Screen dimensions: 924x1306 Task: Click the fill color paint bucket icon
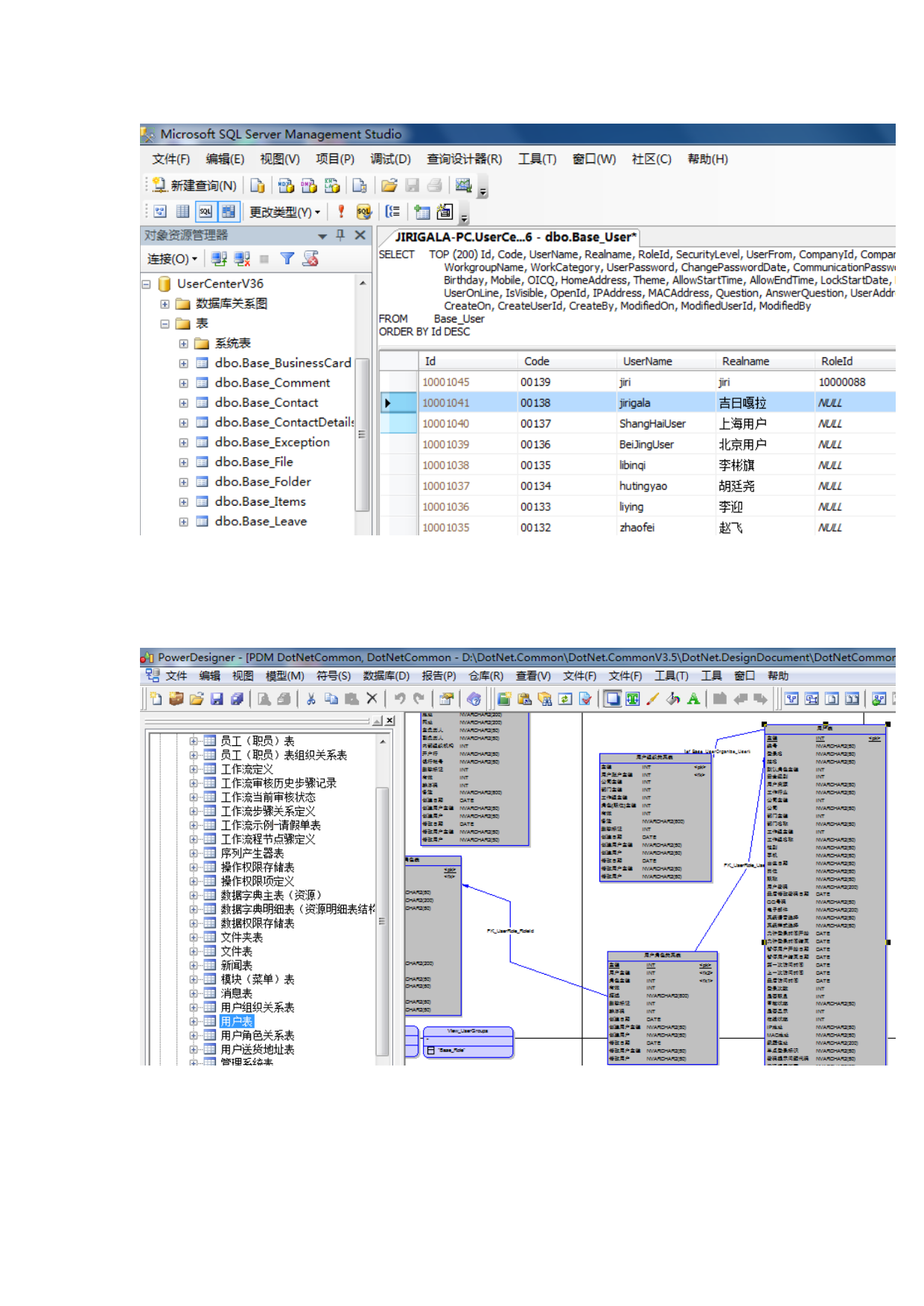click(672, 699)
